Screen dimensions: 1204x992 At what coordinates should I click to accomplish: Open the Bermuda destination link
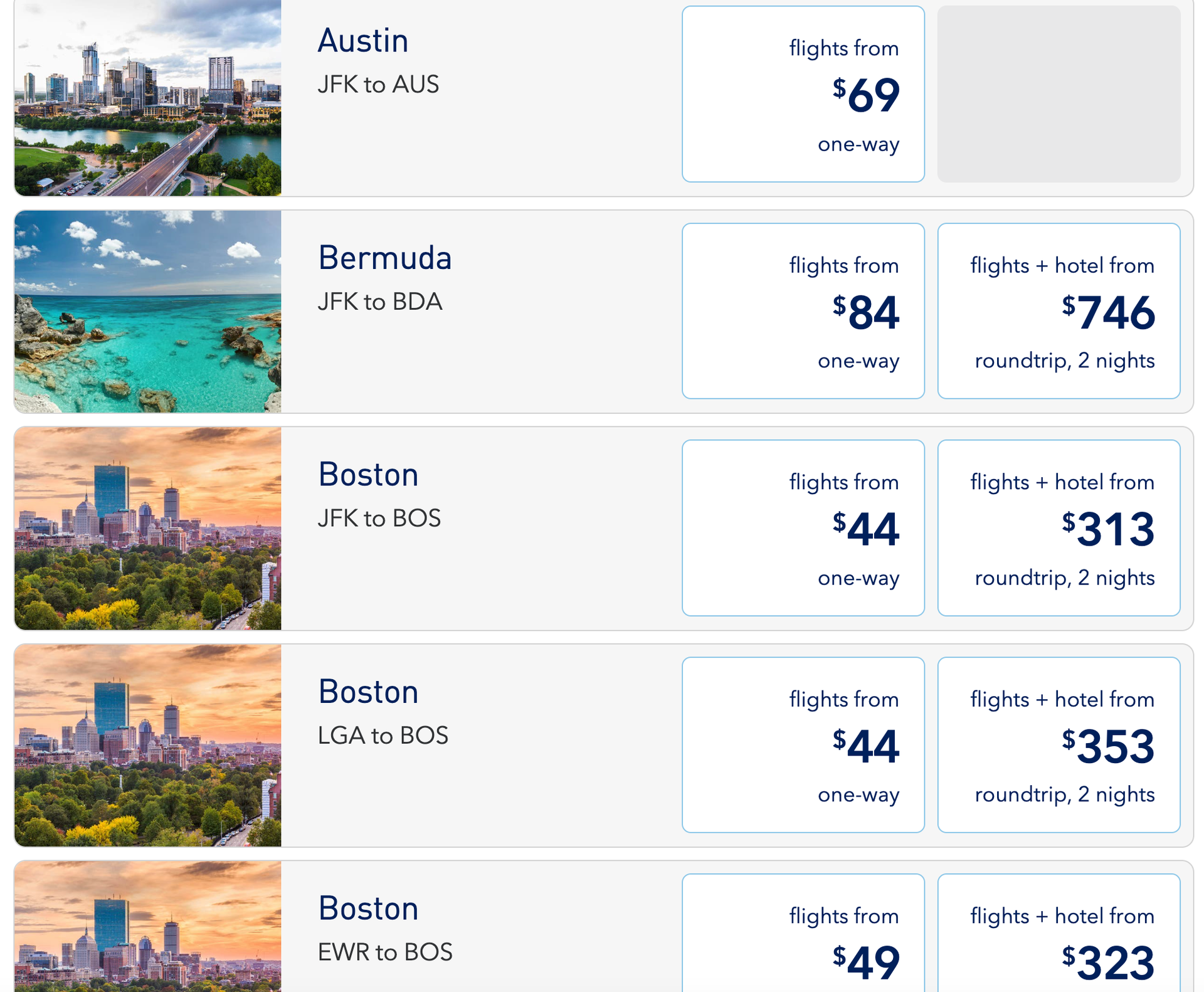(384, 257)
